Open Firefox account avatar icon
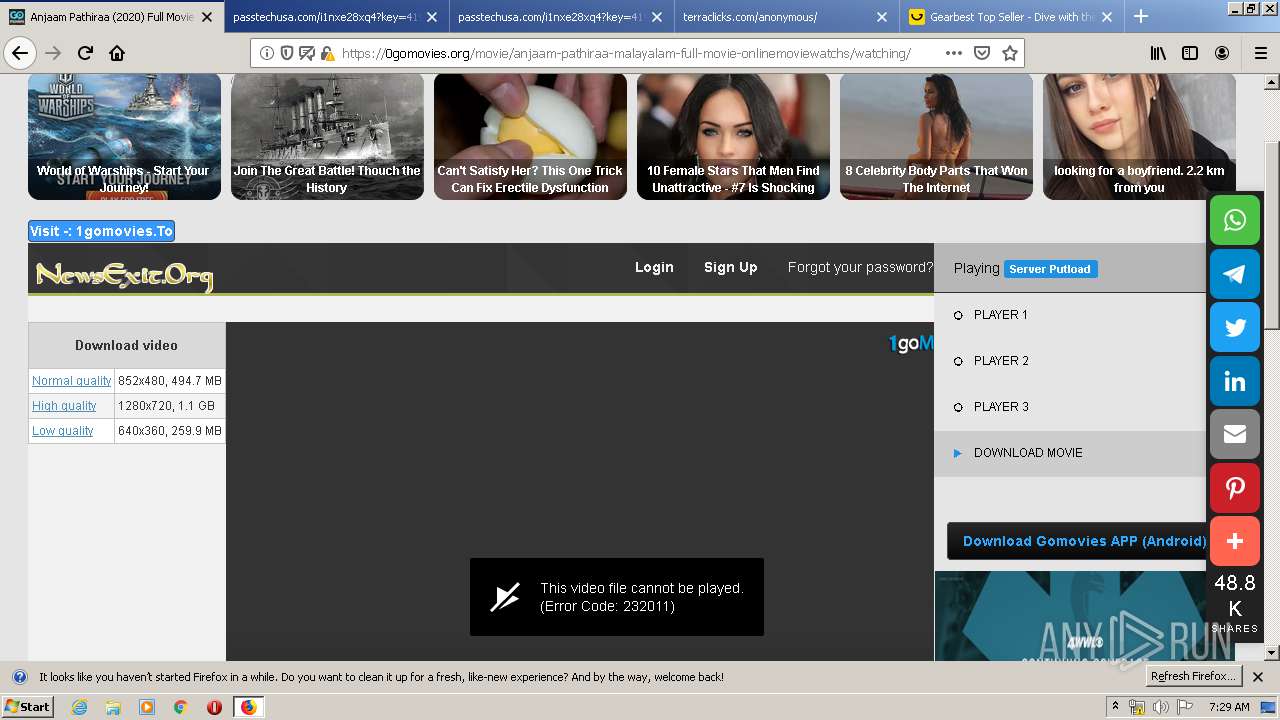 coord(1222,53)
